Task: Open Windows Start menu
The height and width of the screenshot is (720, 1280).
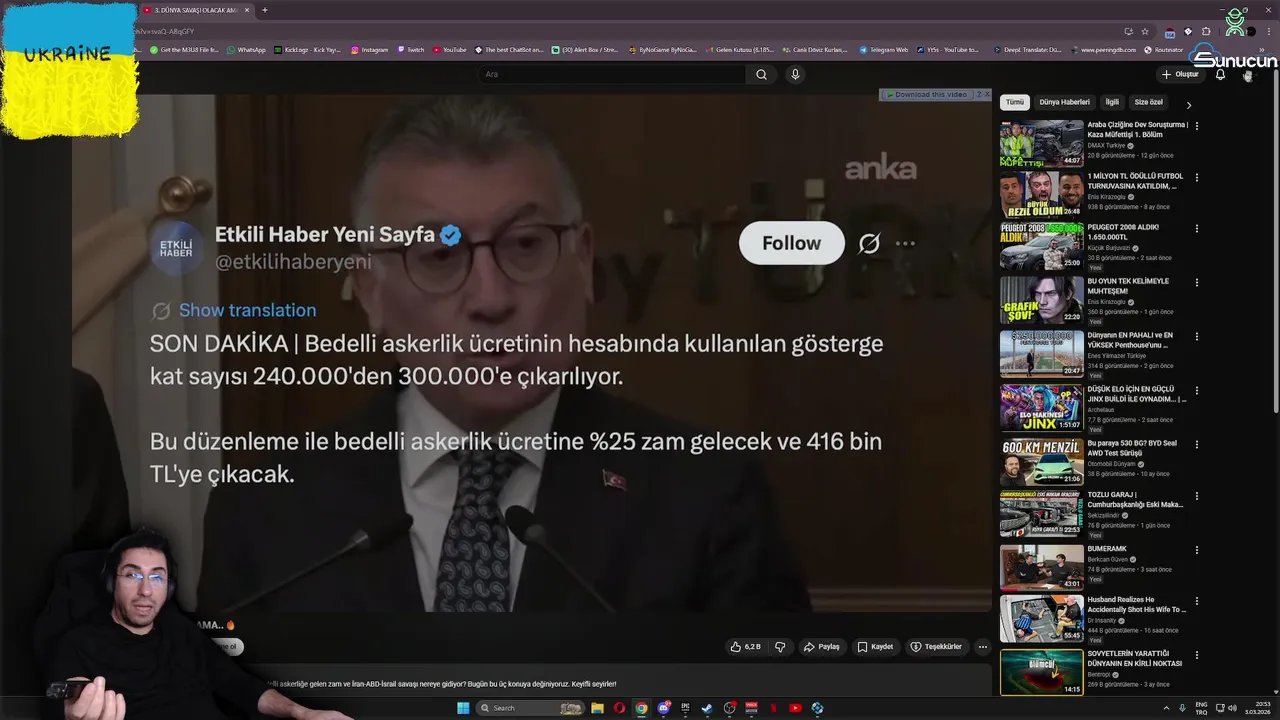Action: [x=463, y=708]
